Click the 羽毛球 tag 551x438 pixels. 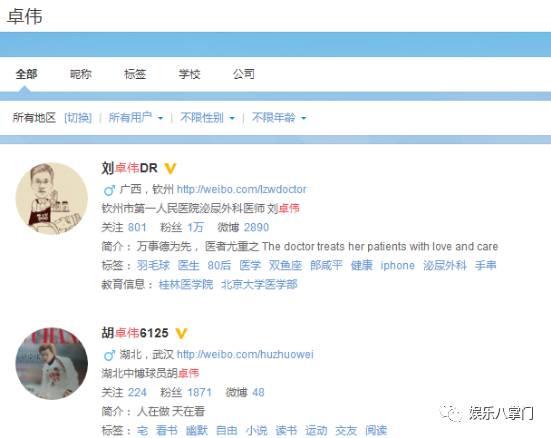point(153,265)
